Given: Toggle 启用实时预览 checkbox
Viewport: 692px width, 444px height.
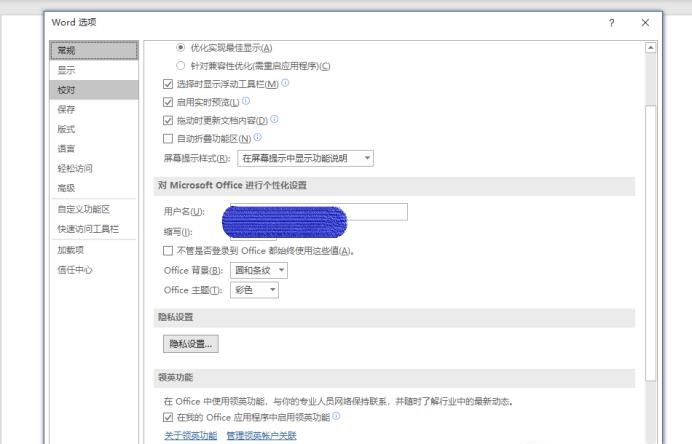Looking at the screenshot, I should tap(168, 102).
